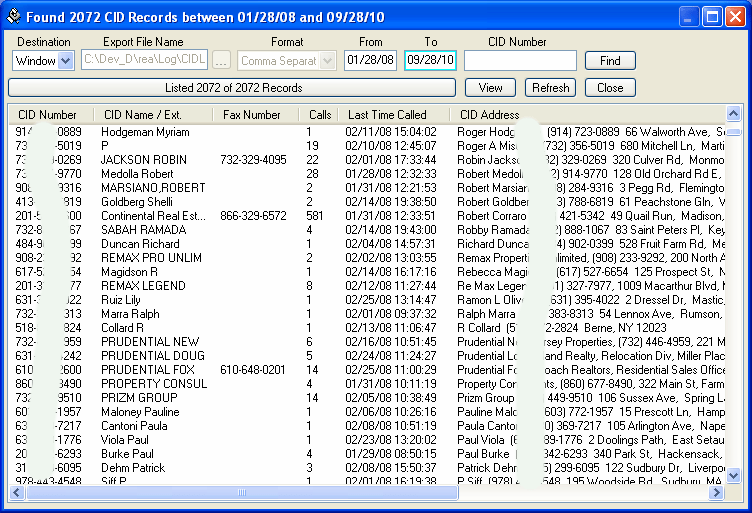
Task: Click the View button
Action: coord(490,88)
